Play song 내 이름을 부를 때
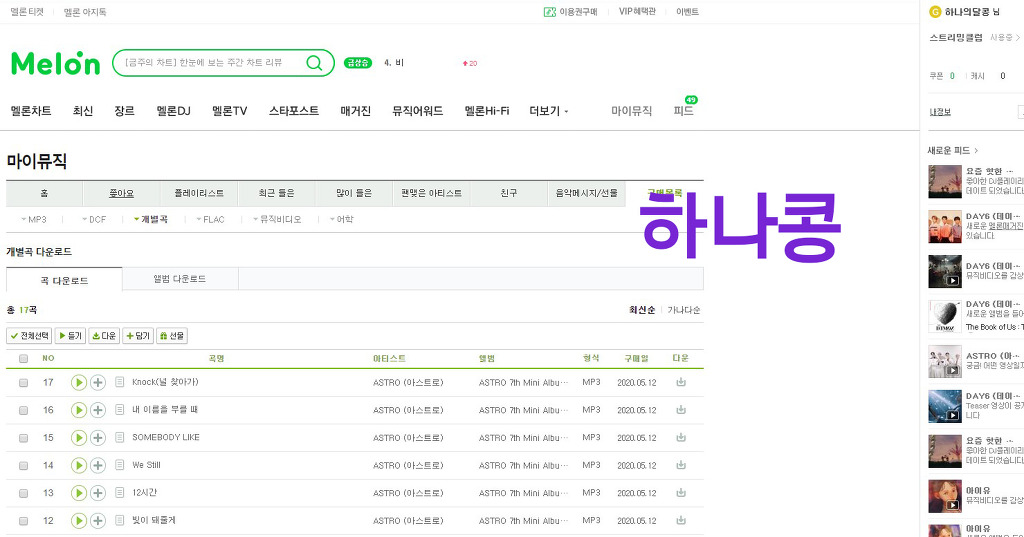 pyautogui.click(x=78, y=410)
